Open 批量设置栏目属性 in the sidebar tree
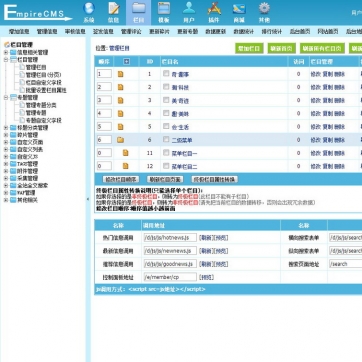The width and height of the screenshot is (362, 362). pyautogui.click(x=46, y=90)
